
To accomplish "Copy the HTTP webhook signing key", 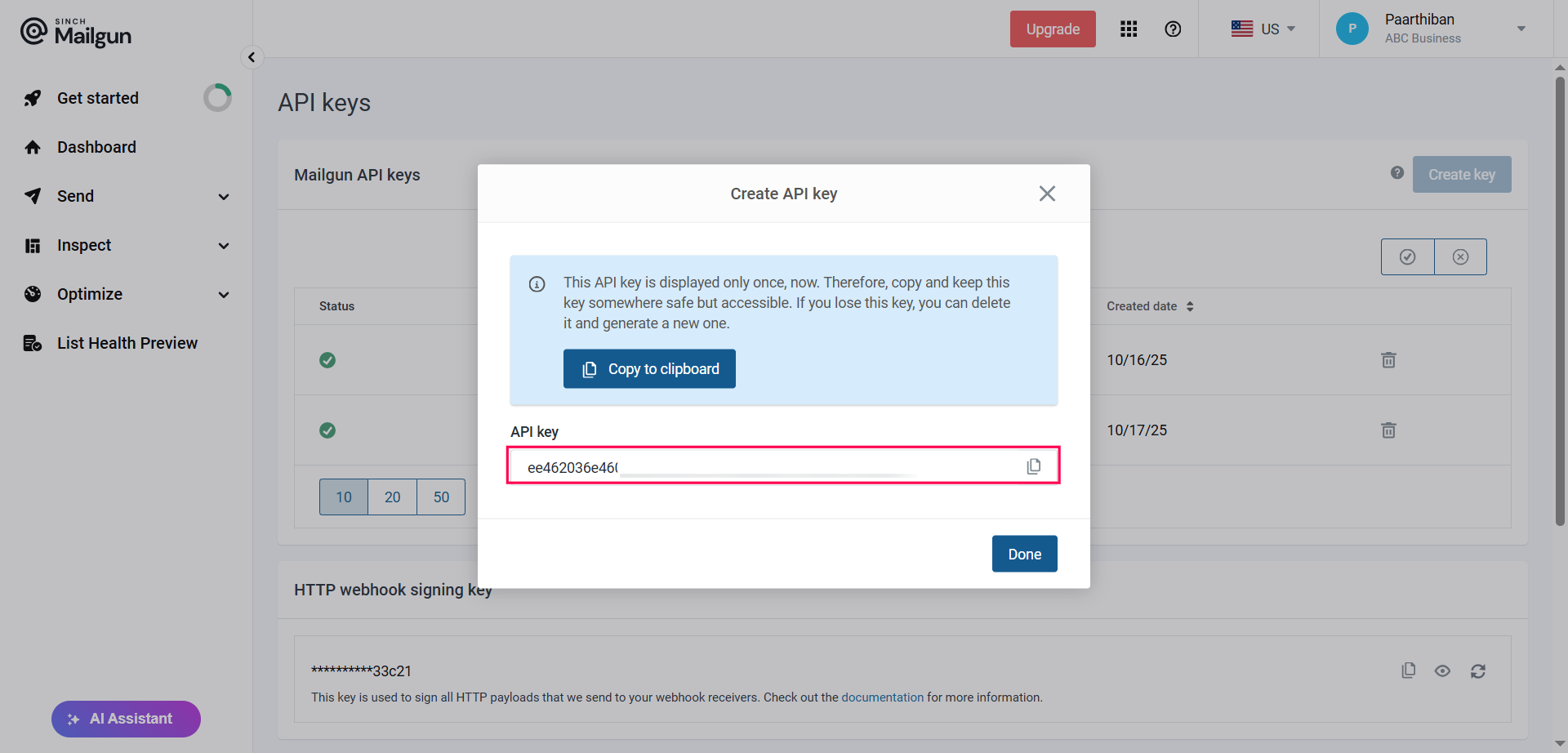I will click(1408, 670).
